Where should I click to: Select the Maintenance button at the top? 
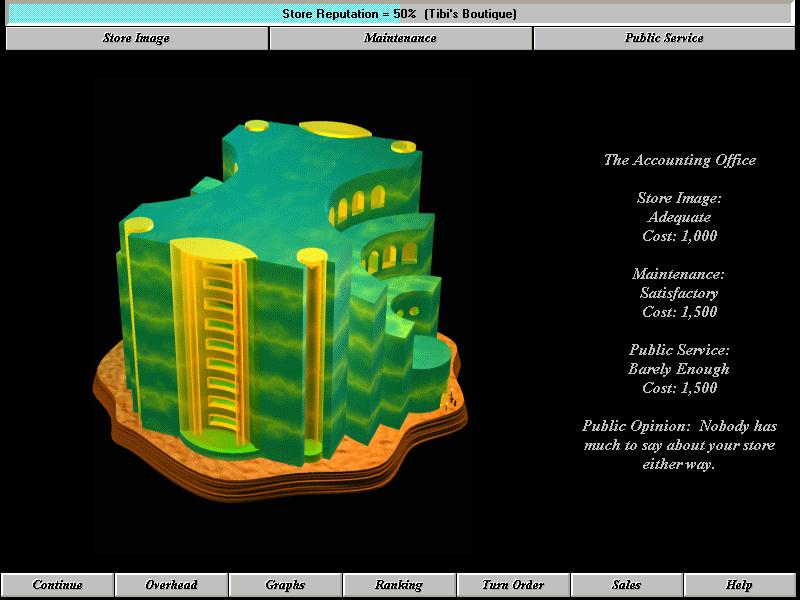tap(400, 38)
